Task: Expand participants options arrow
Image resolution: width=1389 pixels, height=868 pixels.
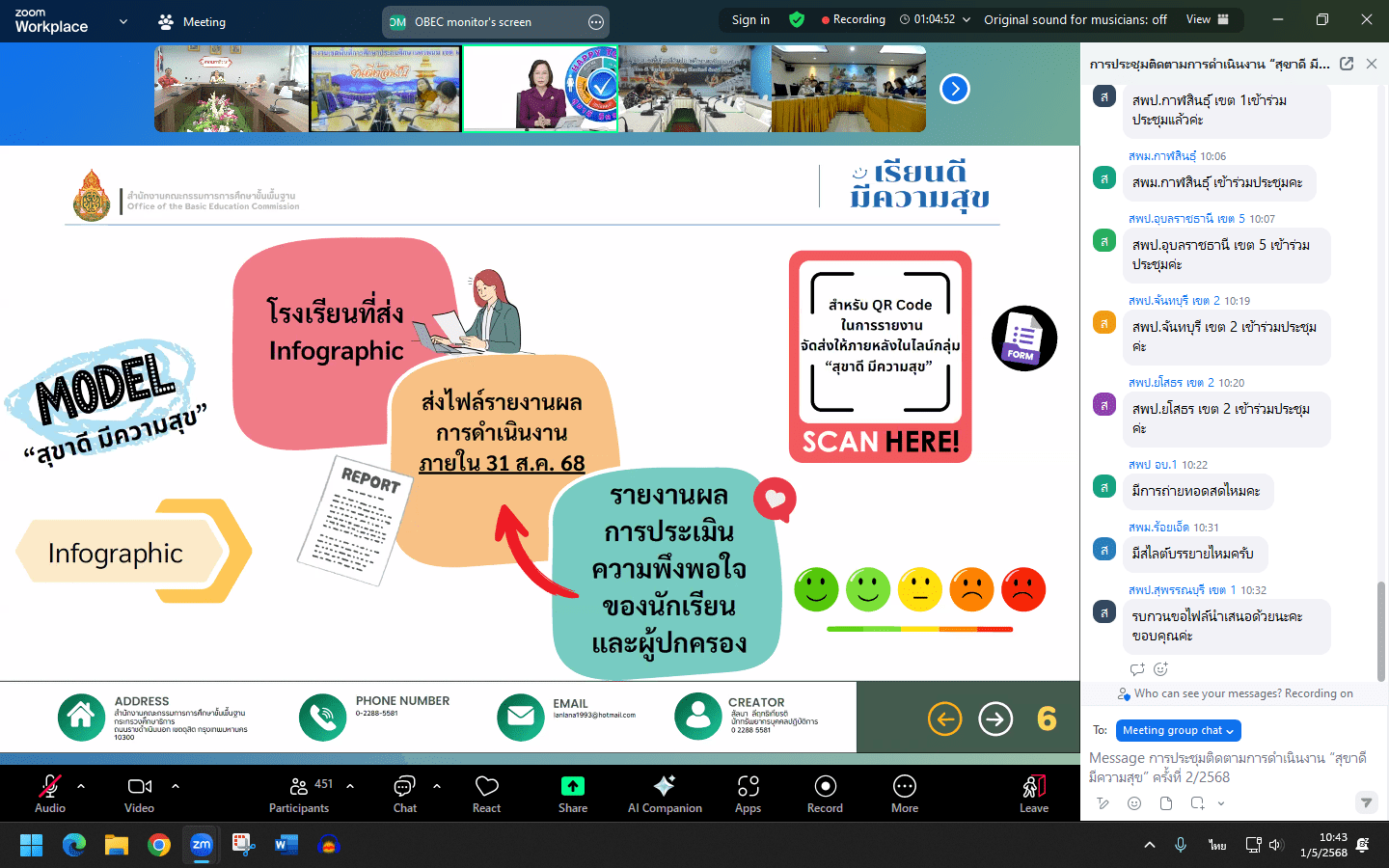Action: pos(350,786)
